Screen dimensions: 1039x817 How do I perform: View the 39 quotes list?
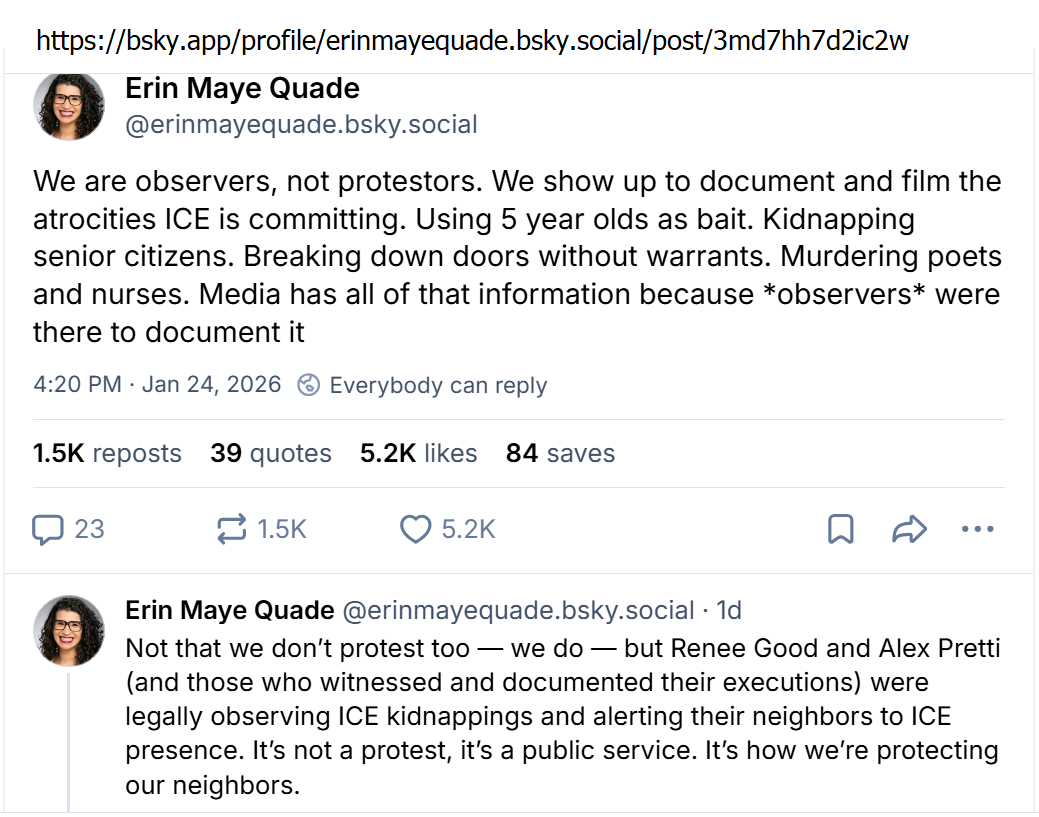tap(271, 453)
